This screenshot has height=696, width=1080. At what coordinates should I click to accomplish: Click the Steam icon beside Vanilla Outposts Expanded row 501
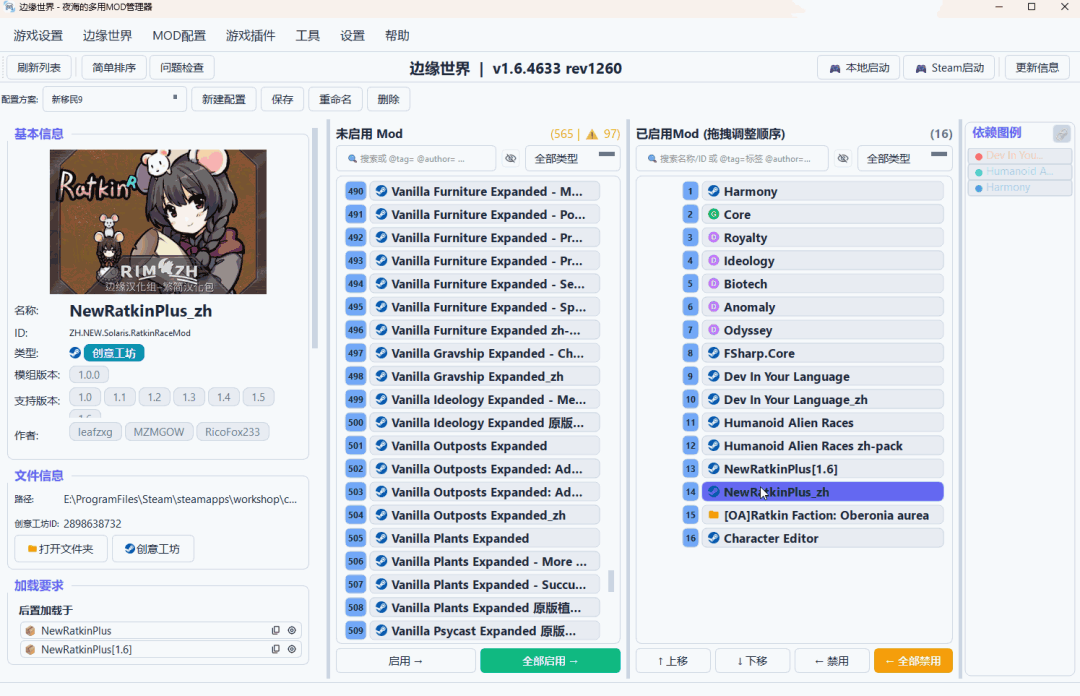(x=381, y=446)
